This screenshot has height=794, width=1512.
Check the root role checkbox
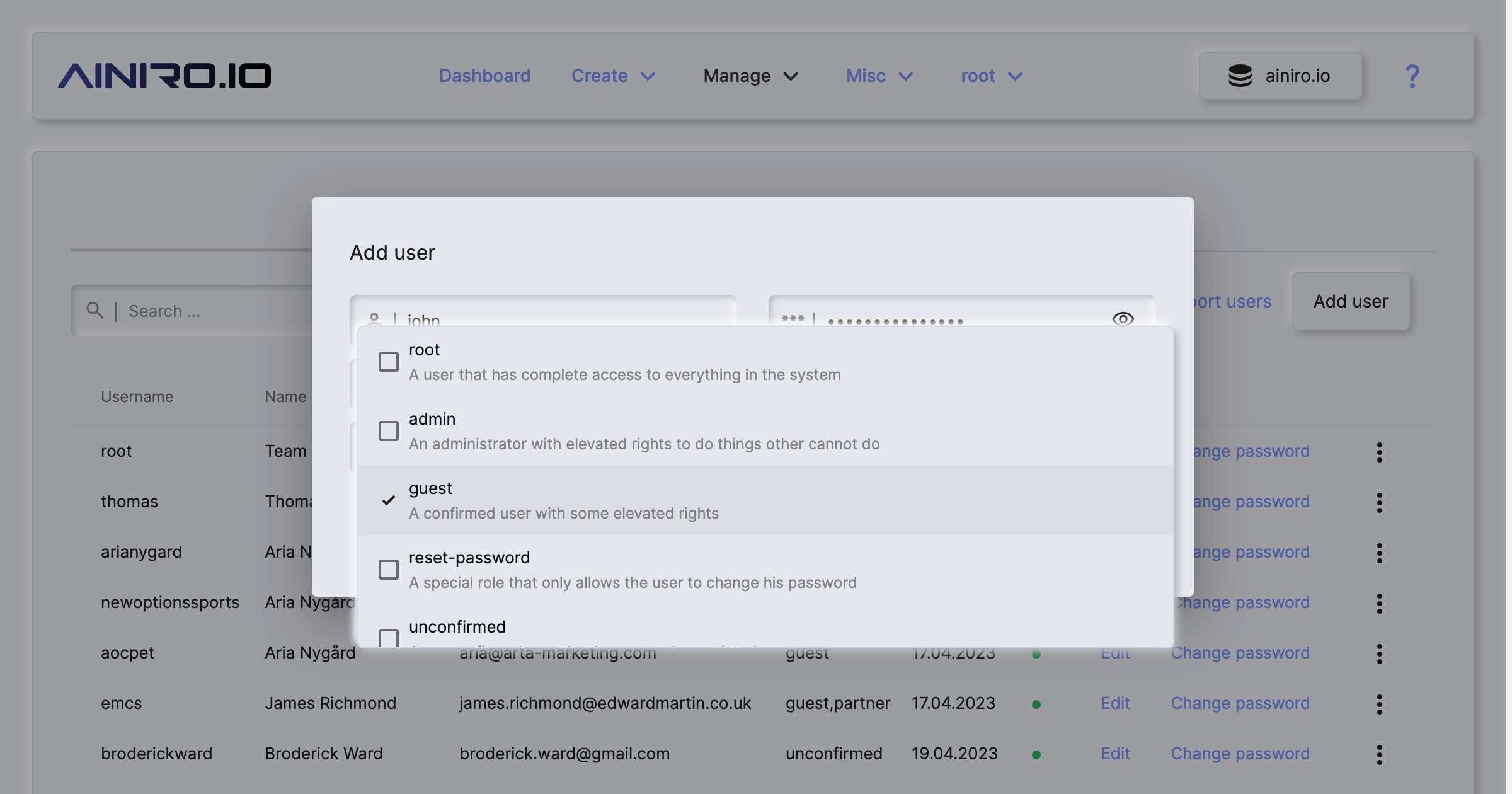point(388,362)
